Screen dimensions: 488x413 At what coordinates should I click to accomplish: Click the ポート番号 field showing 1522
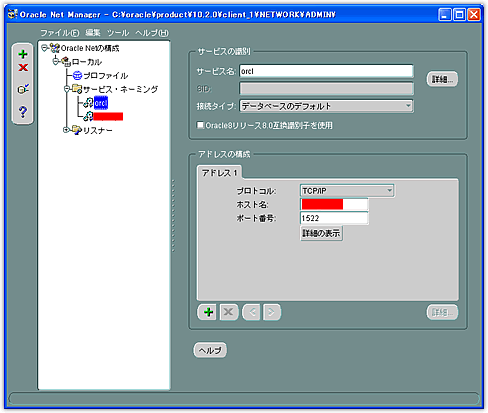(334, 218)
